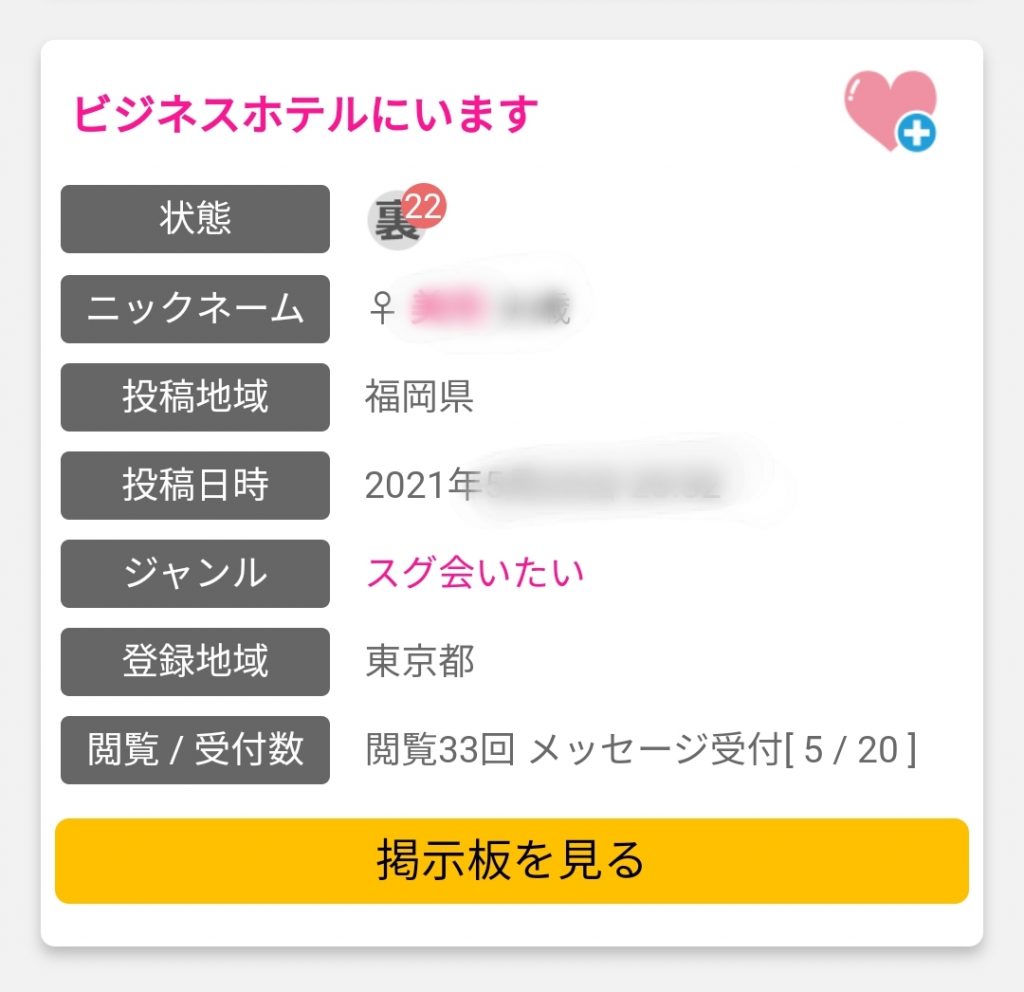Click the 状態 label header
The image size is (1024, 992).
(x=195, y=220)
